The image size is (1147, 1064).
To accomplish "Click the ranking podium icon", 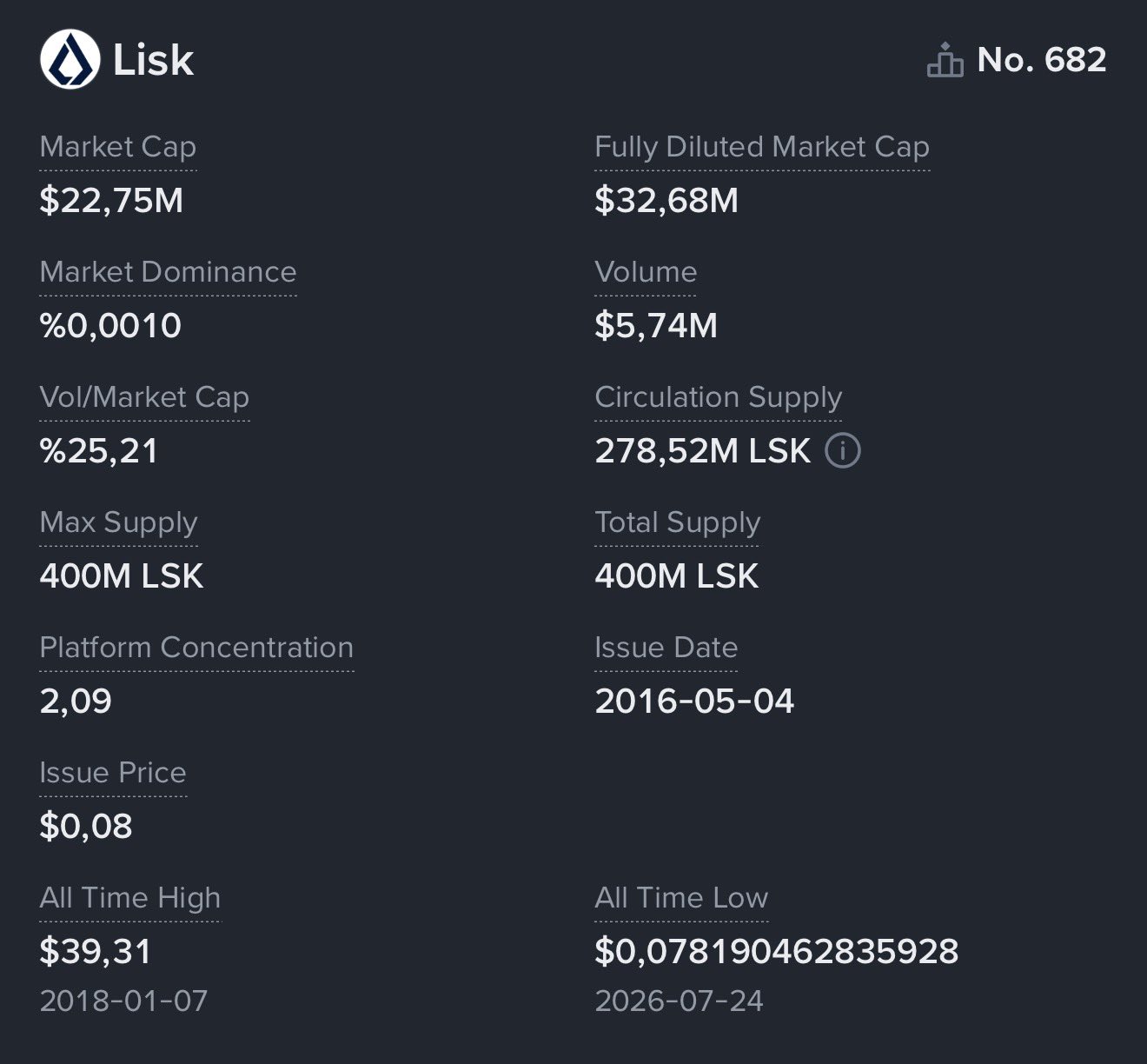I will (945, 60).
